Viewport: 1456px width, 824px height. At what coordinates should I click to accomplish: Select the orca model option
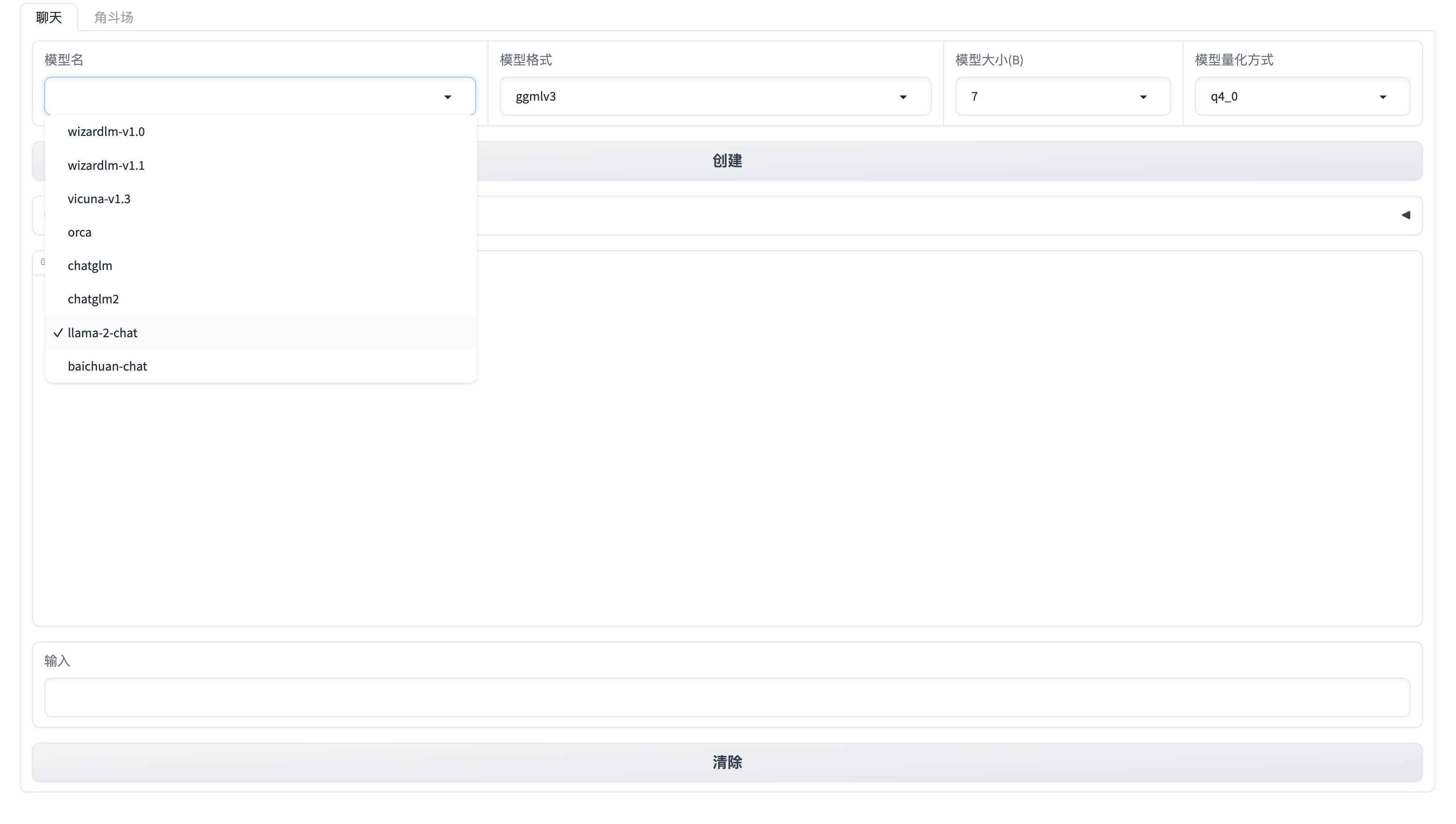[79, 232]
